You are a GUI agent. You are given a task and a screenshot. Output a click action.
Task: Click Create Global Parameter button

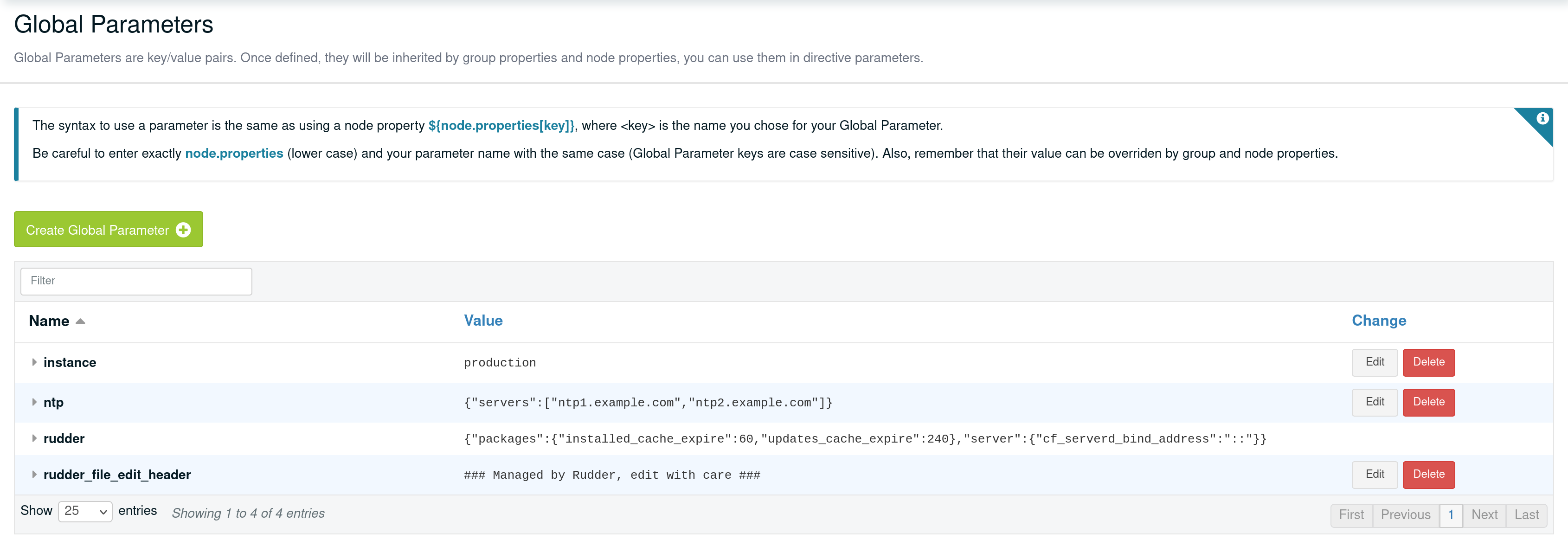click(x=109, y=230)
